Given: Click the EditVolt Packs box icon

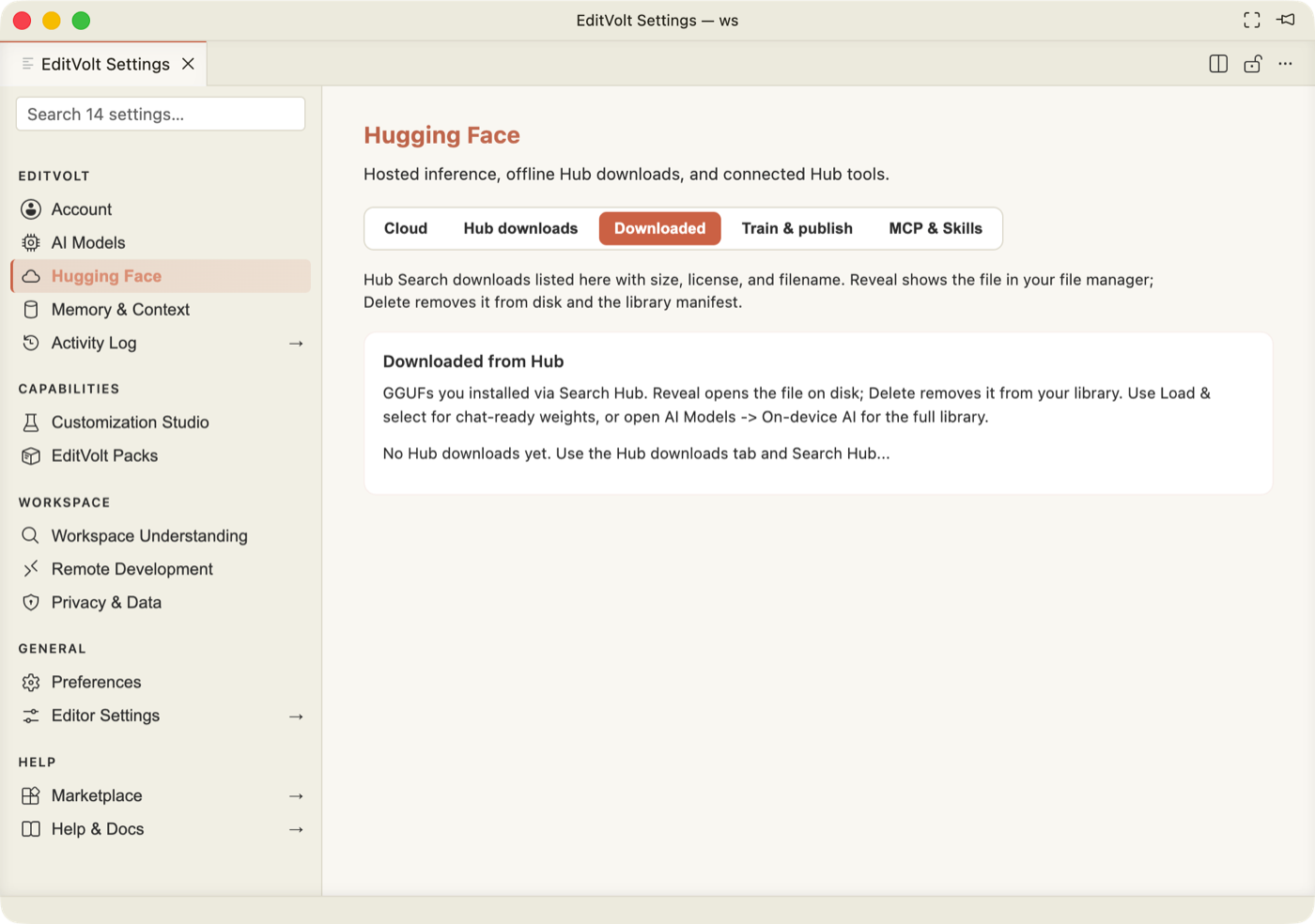Looking at the screenshot, I should pyautogui.click(x=31, y=455).
